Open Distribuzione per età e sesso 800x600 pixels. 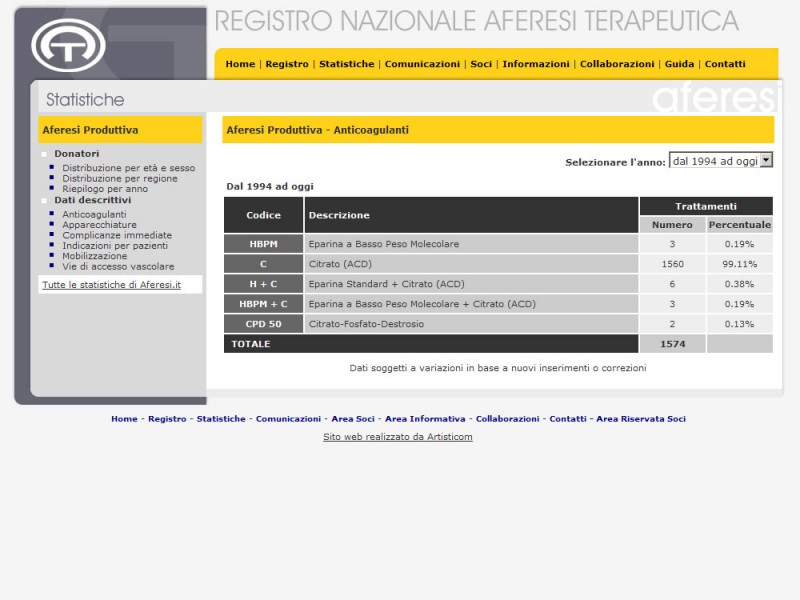(129, 168)
